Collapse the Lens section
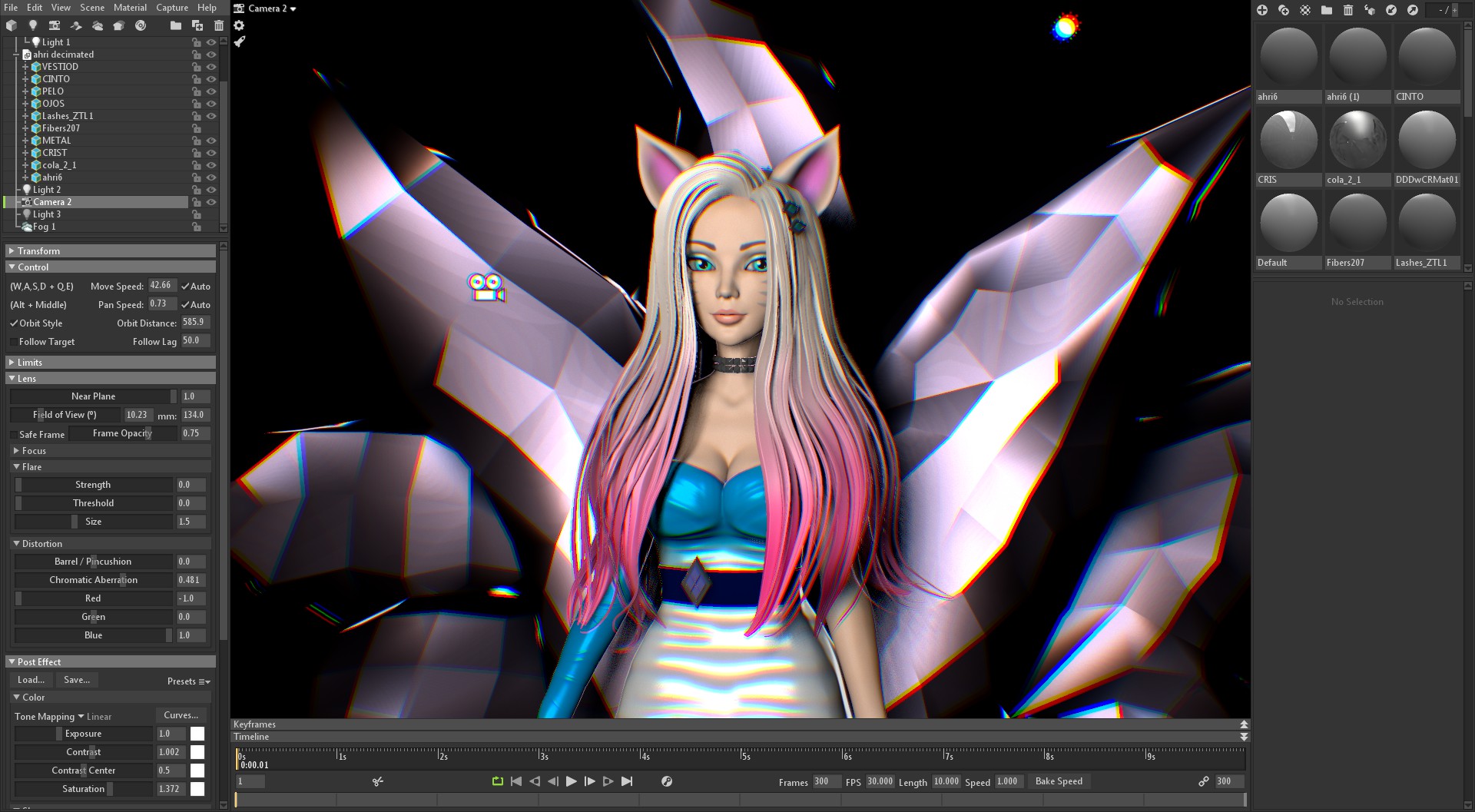Image resolution: width=1475 pixels, height=812 pixels. [111, 379]
